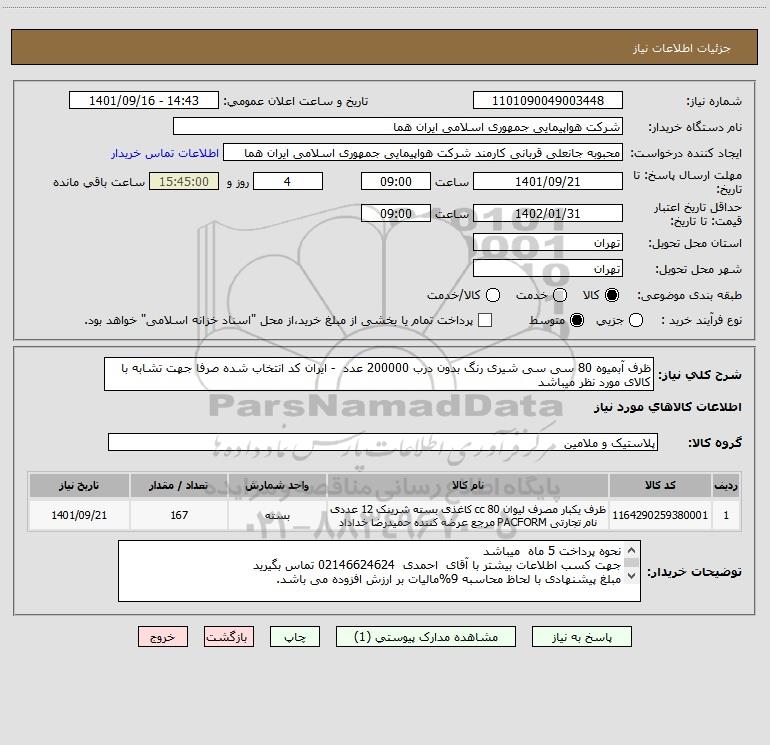Select the متوسط purchase type radio
Image resolution: width=770 pixels, height=745 pixels.
click(x=577, y=320)
